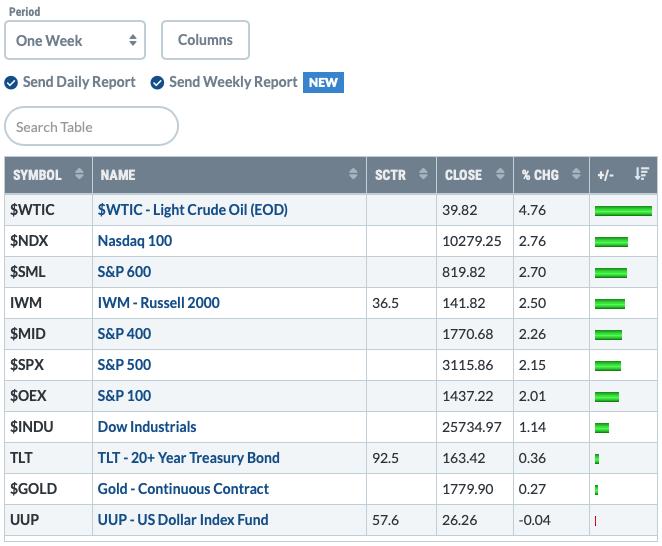The height and width of the screenshot is (546, 662).
Task: Toggle the Send Weekly Report checkbox
Action: click(x=157, y=82)
